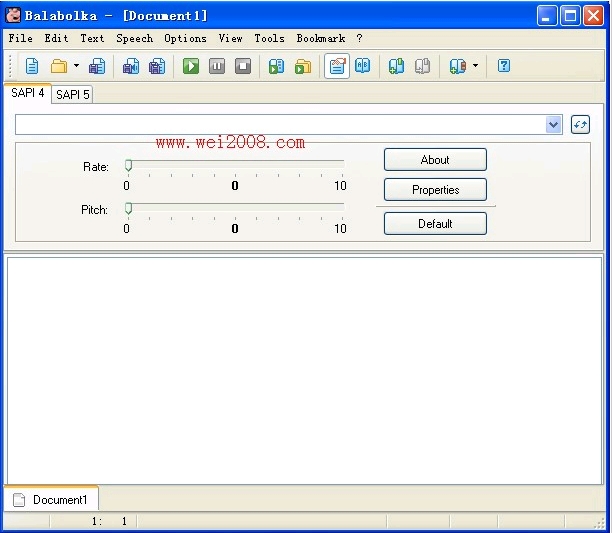Viewport: 612px width, 533px height.
Task: Click inside the empty text editing area
Action: point(304,371)
